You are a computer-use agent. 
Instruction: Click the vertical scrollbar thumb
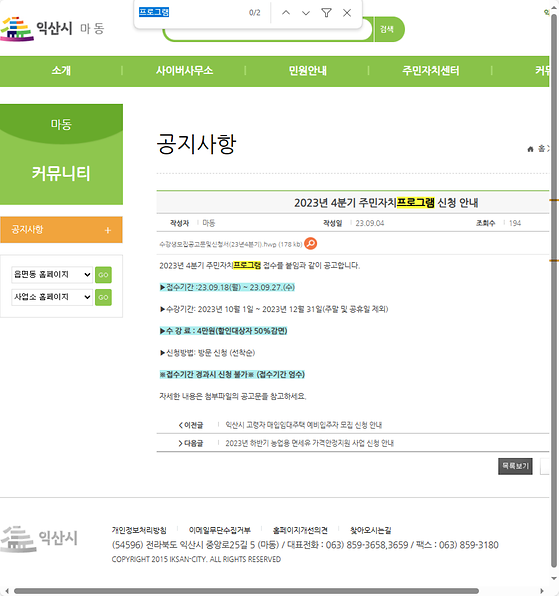(554, 291)
